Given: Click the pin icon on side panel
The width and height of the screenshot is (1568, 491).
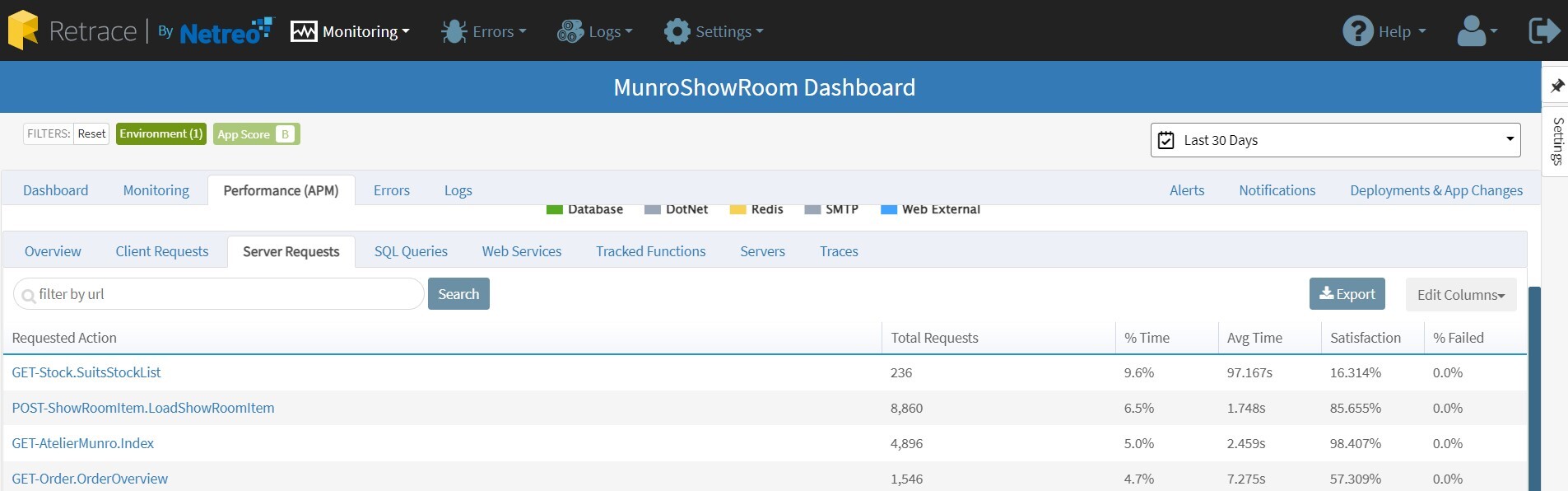Looking at the screenshot, I should (1556, 86).
